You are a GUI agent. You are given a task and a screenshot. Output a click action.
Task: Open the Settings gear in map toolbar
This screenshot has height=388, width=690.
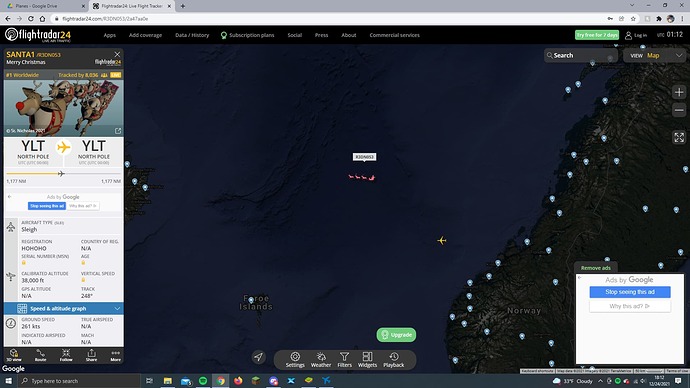click(295, 359)
